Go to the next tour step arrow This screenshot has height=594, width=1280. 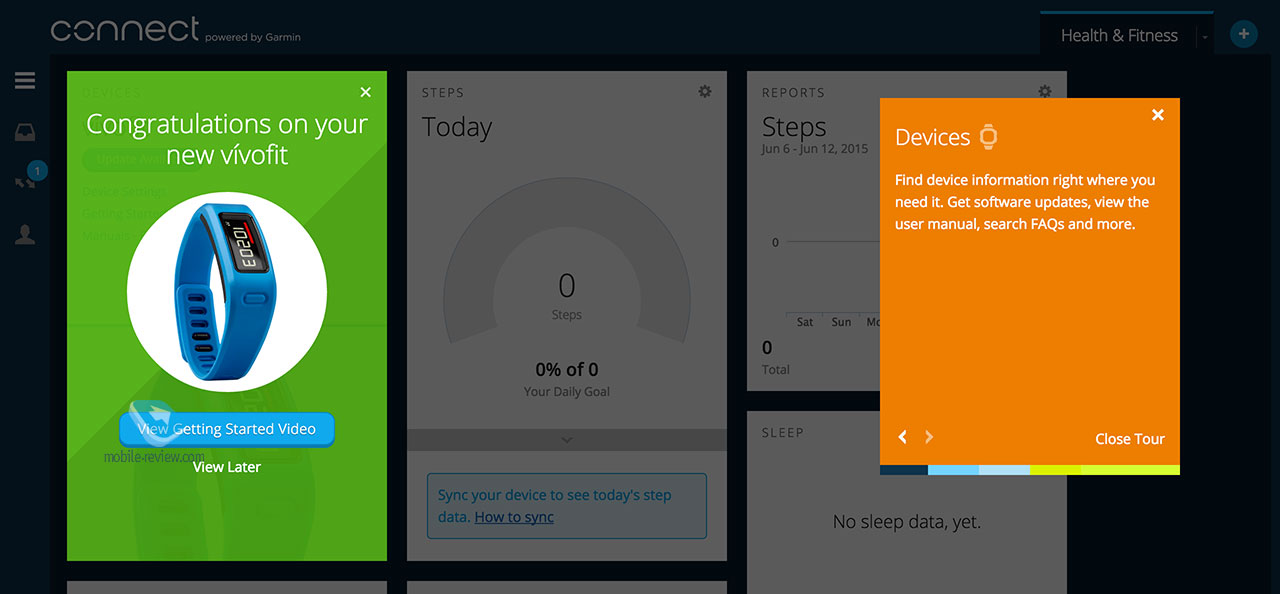coord(928,437)
